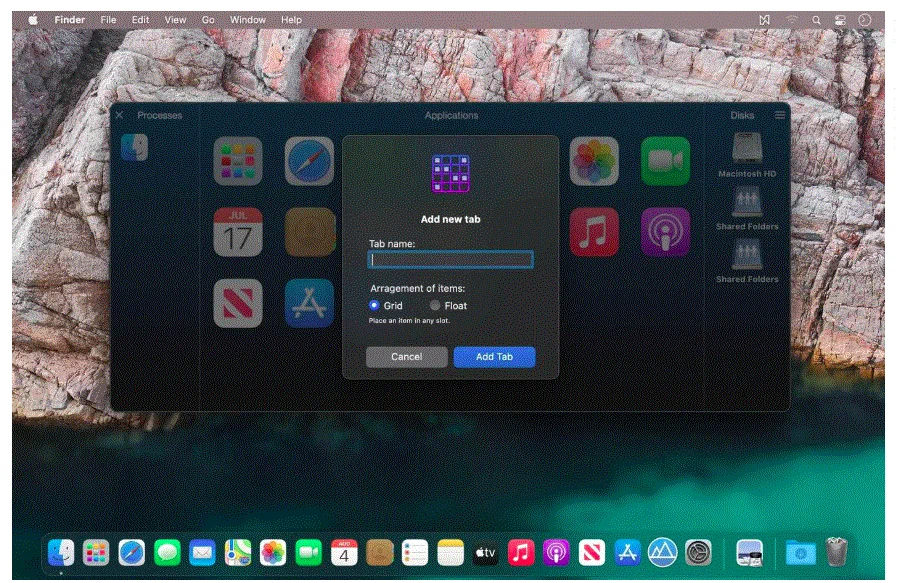Viewport: 899px width, 583px height.
Task: Launch Mail from the Dock
Action: [202, 553]
